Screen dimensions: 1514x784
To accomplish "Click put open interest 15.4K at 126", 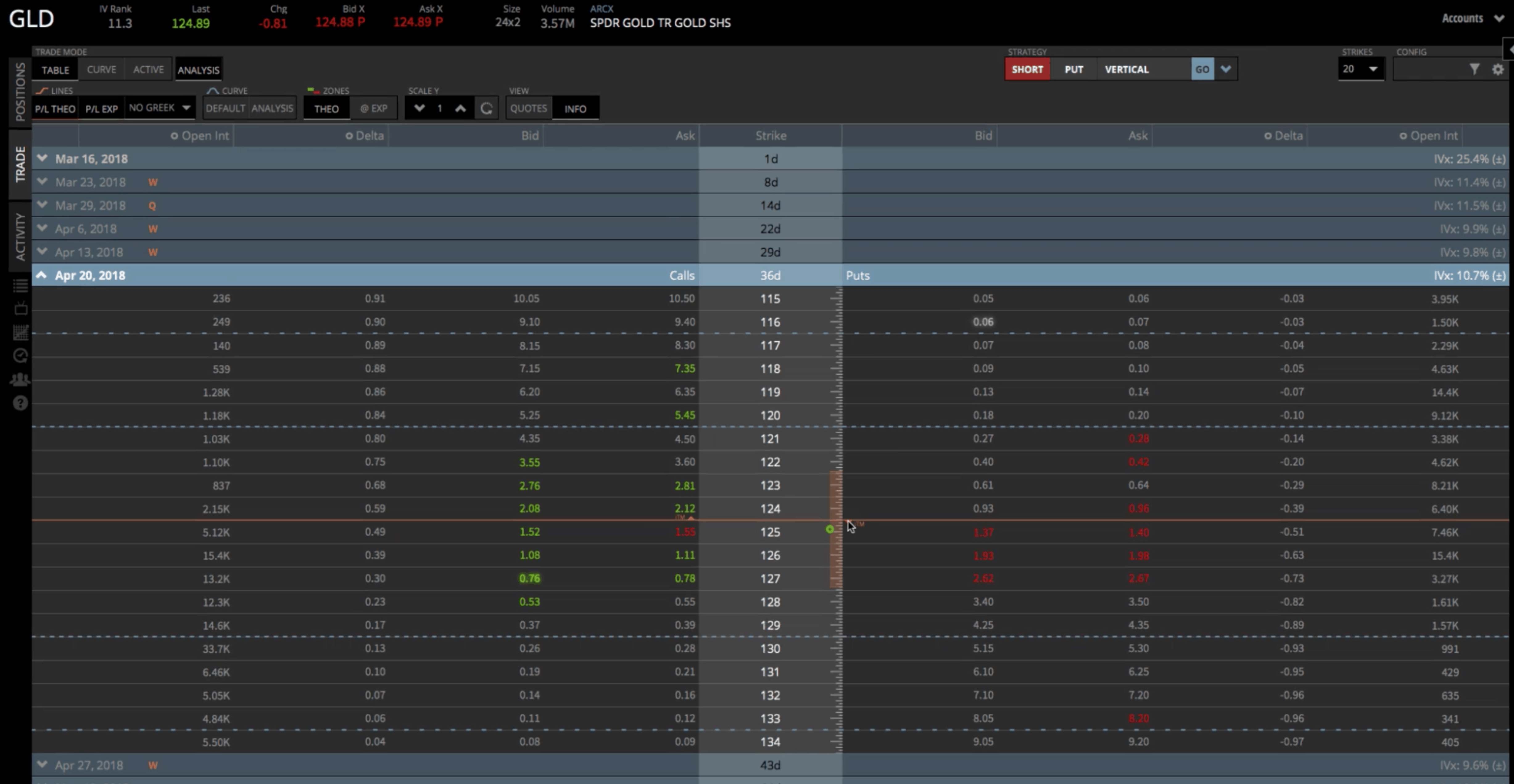I will 1445,556.
